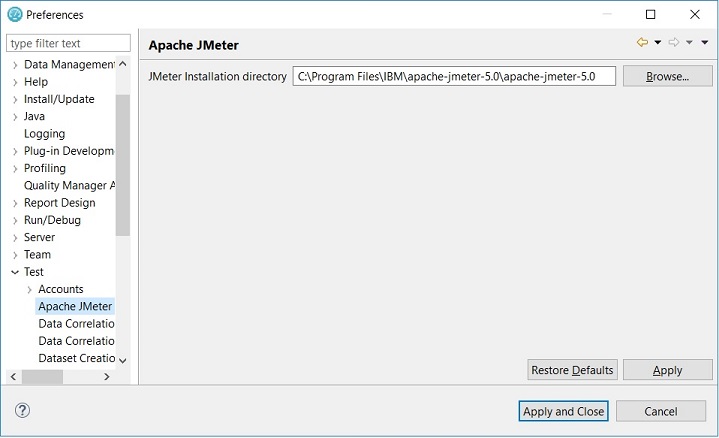This screenshot has height=438, width=719.
Task: Collapse the Test tree node
Action: tap(15, 272)
